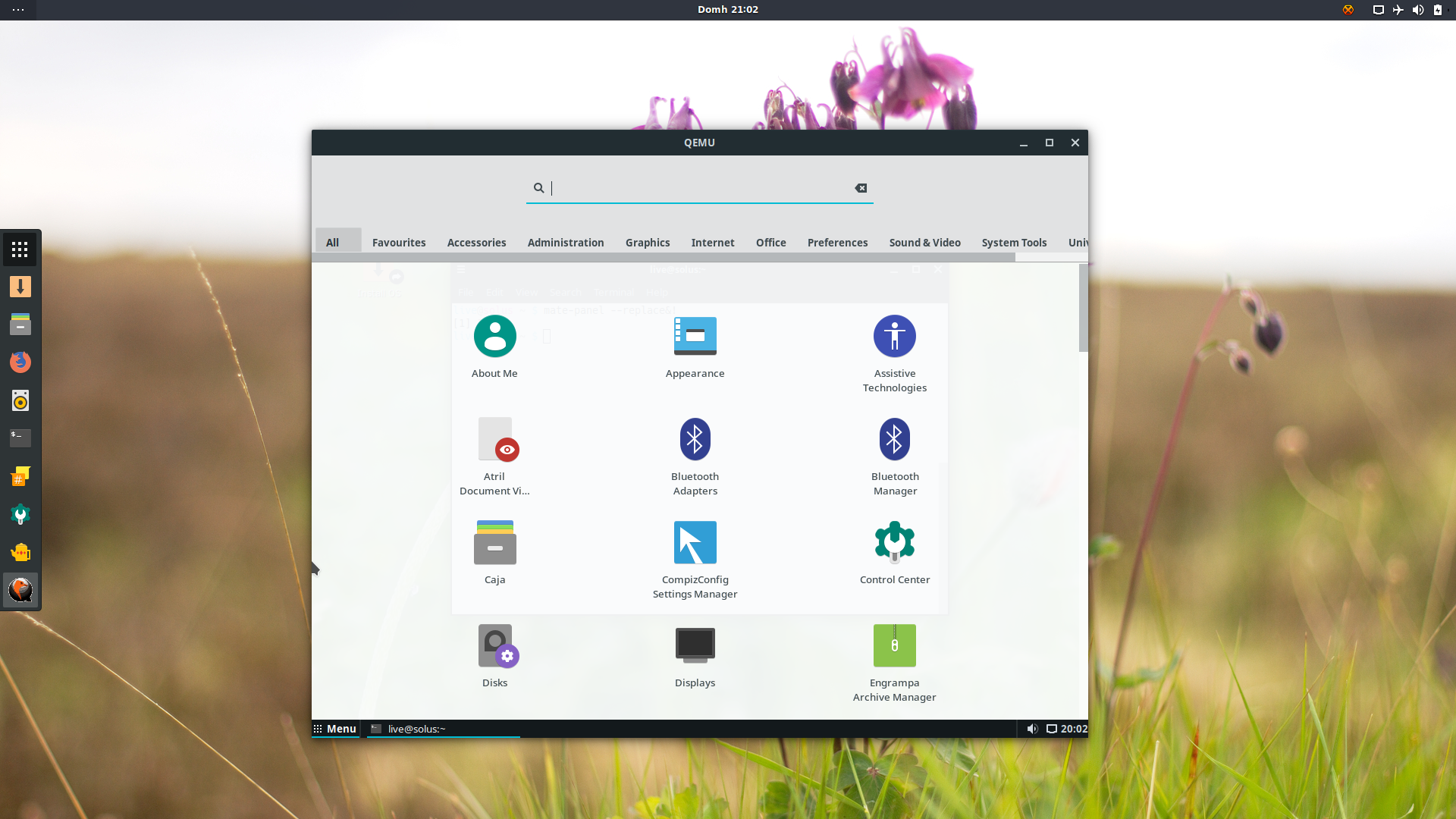Click the Menu button in guest panel
1456x819 pixels.
click(335, 729)
